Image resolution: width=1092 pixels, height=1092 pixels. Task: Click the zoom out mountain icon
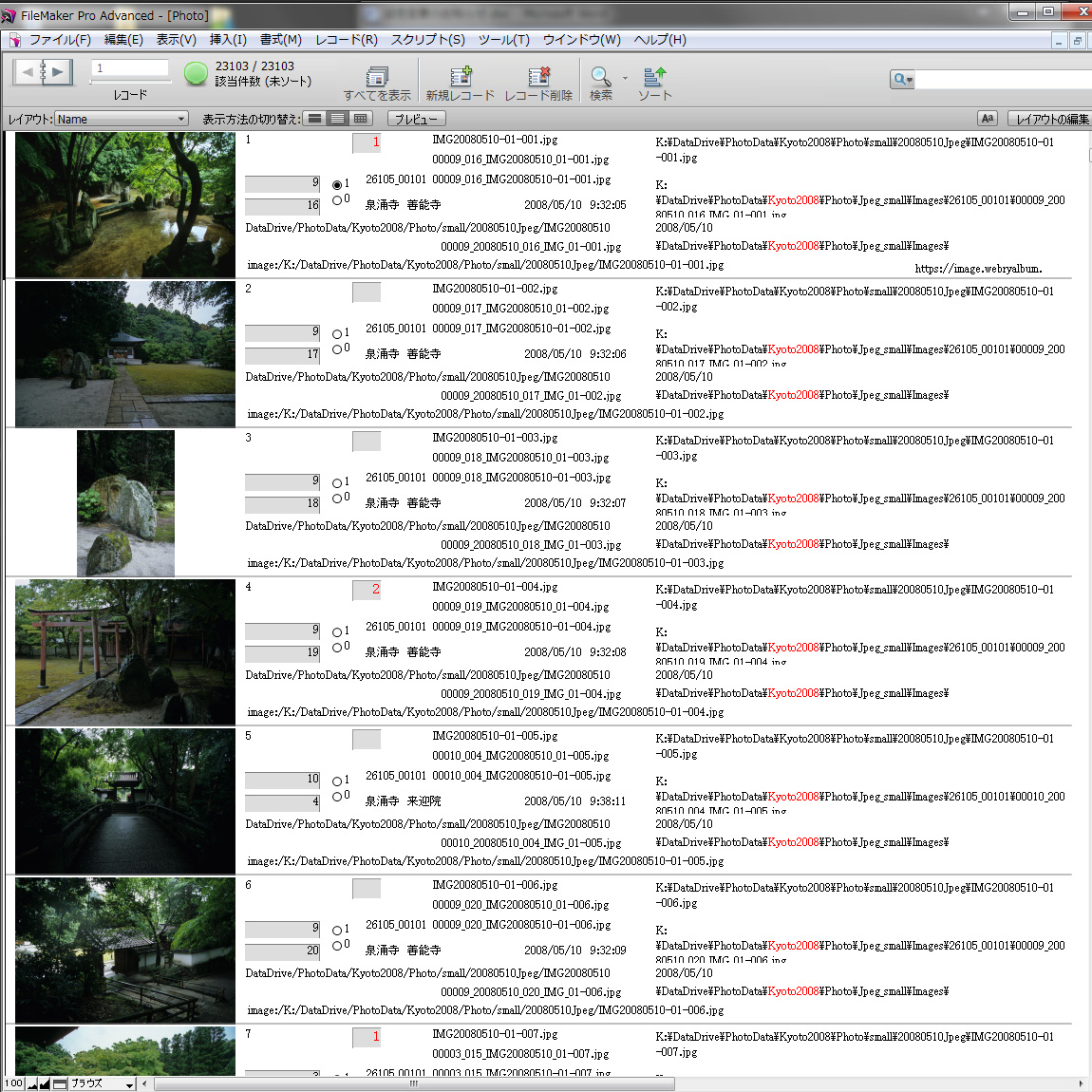coord(32,1083)
